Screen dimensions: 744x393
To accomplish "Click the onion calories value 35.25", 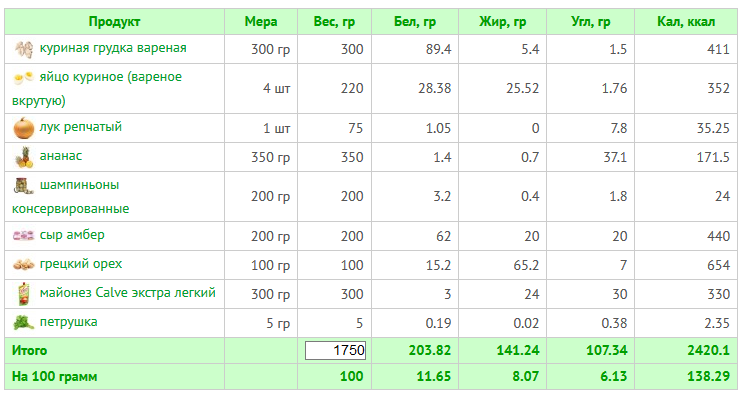I will (x=713, y=129).
